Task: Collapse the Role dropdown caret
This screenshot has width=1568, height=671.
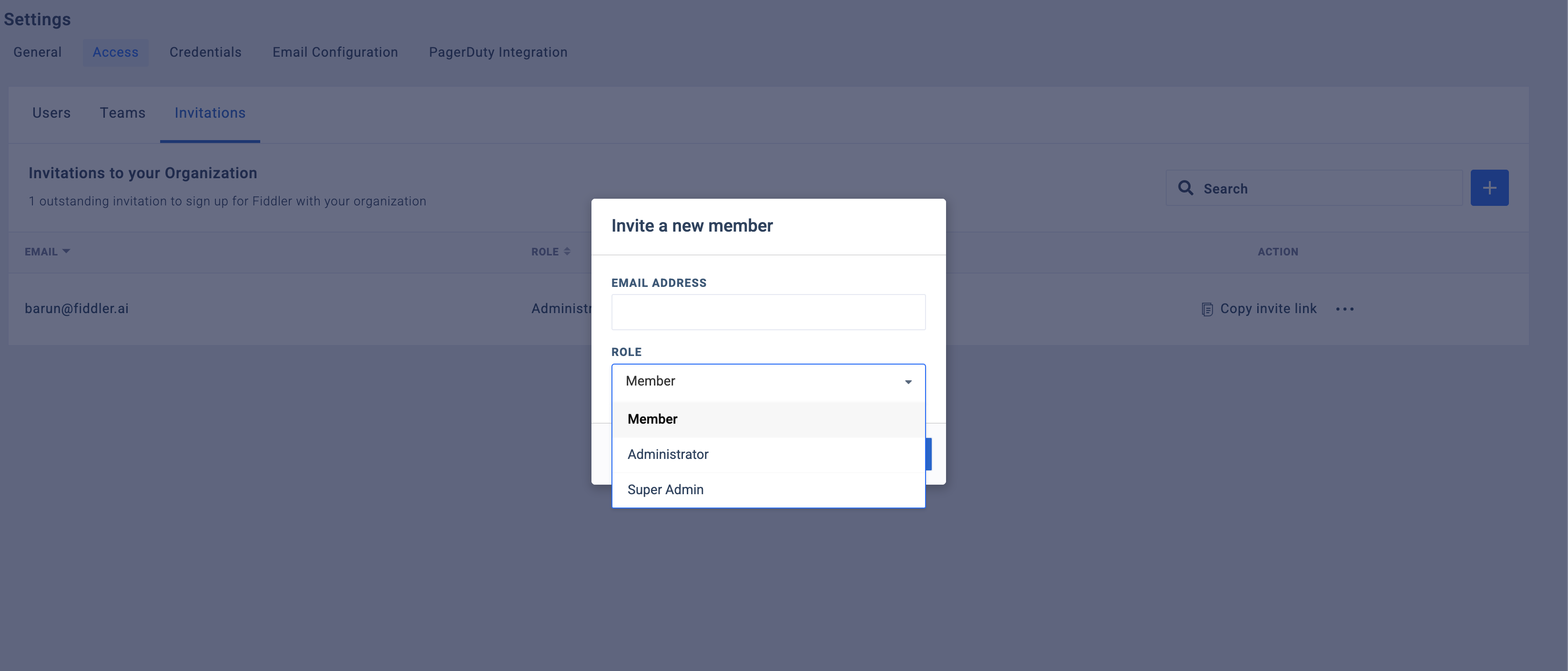Action: pyautogui.click(x=907, y=382)
